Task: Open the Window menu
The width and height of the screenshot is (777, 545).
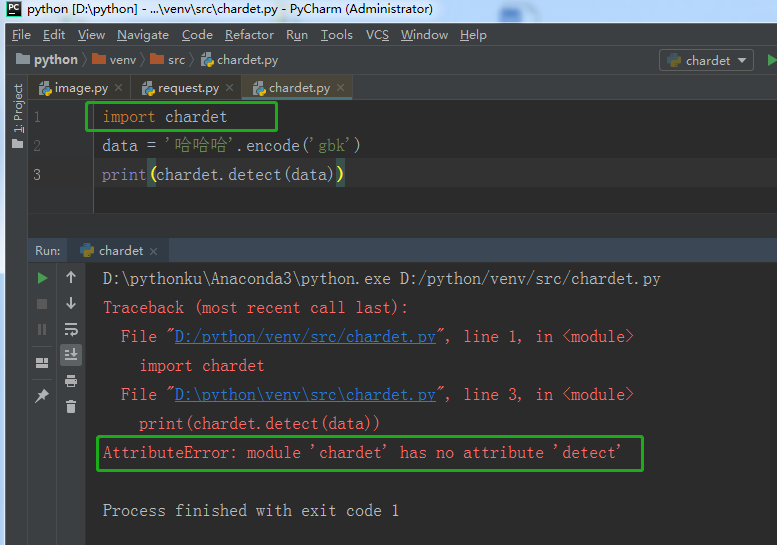Action: pos(424,35)
